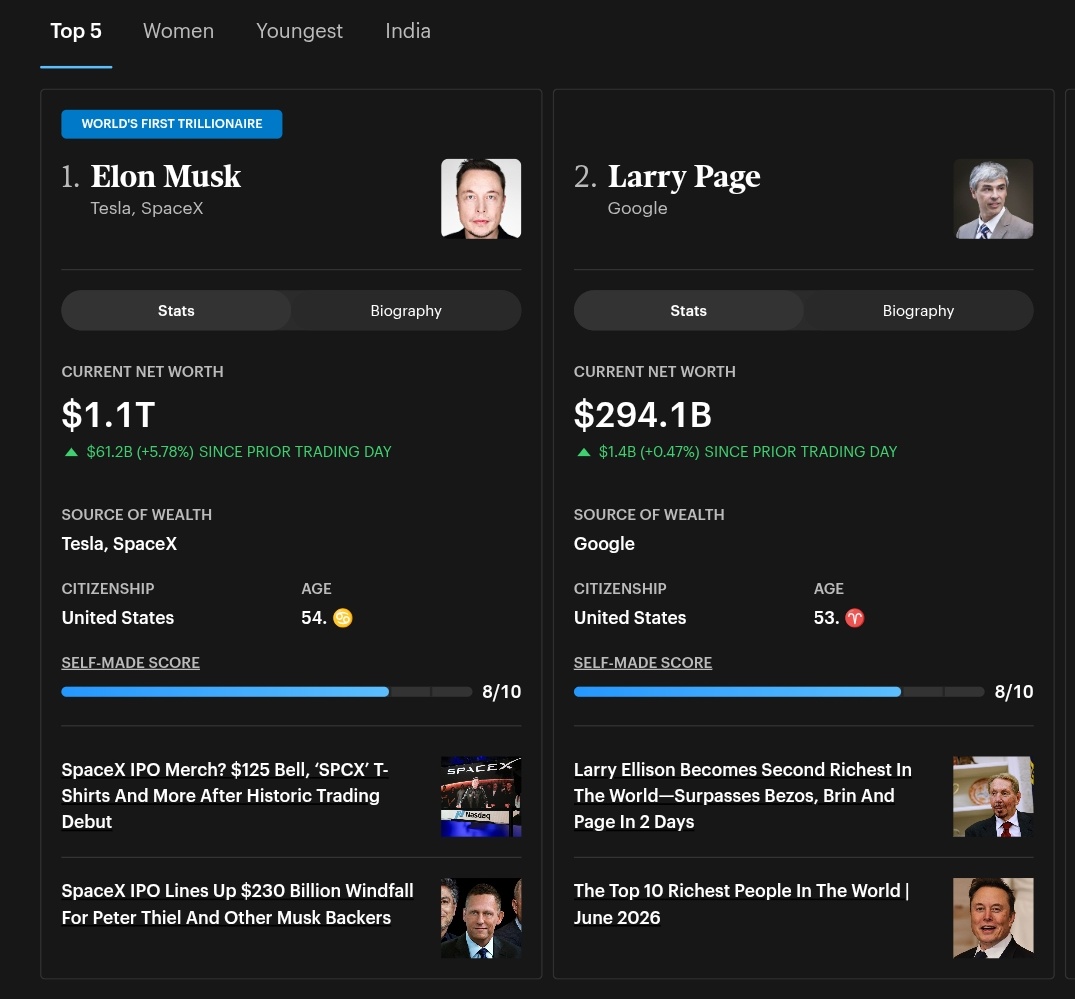Open SpaceX IPO $230 Billion Windfall article
Image resolution: width=1075 pixels, height=999 pixels.
coord(237,904)
